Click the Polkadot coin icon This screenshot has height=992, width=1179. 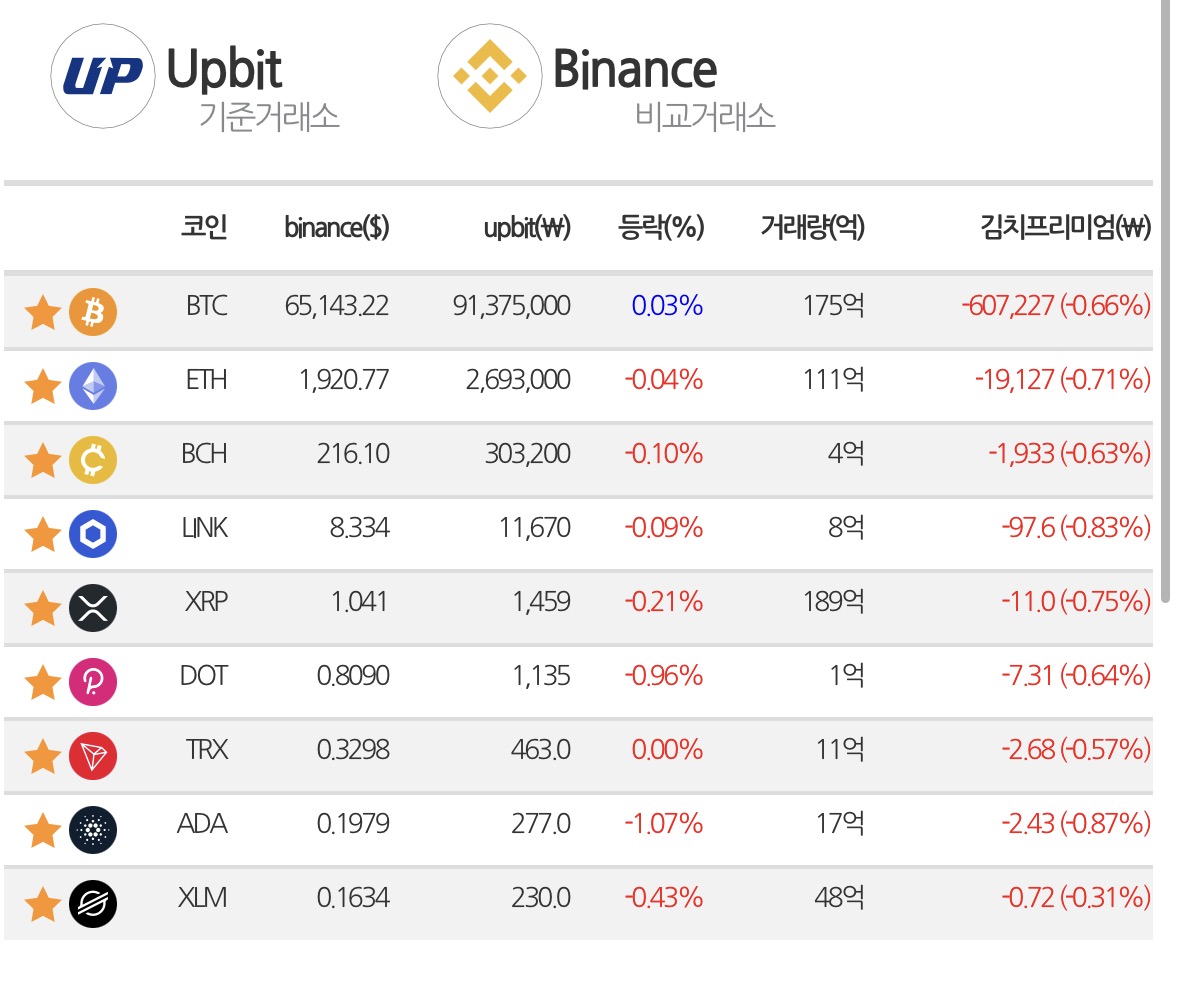(x=92, y=681)
